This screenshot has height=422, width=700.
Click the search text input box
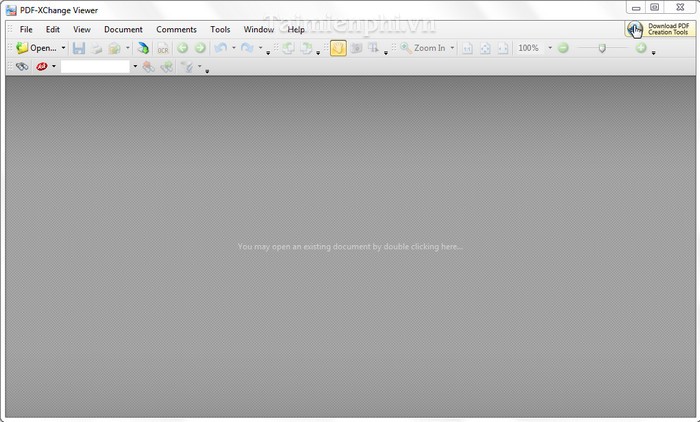[95, 67]
